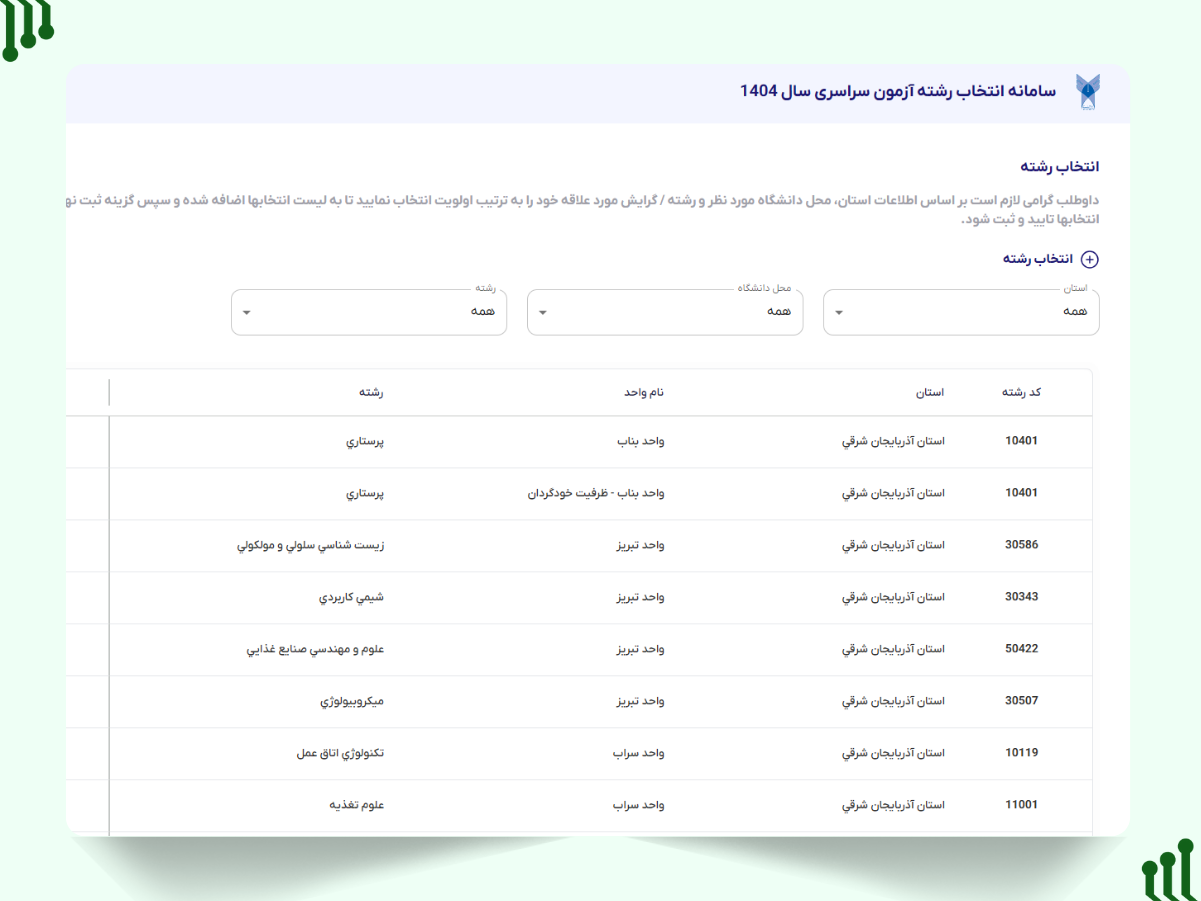The width and height of the screenshot is (1201, 901).
Task: Click the زيست شناسي سلولي و مولکولي cell
Action: point(310,545)
